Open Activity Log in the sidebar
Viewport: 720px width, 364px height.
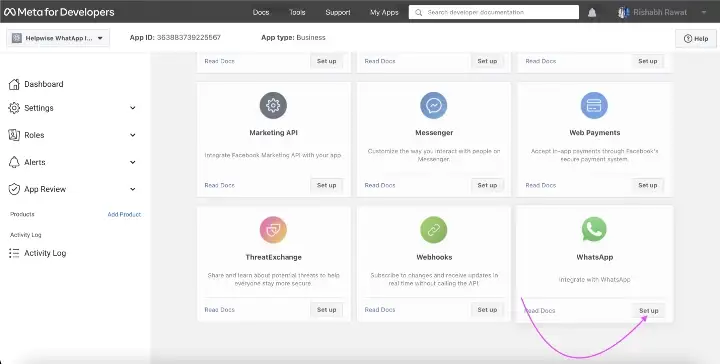[45, 253]
